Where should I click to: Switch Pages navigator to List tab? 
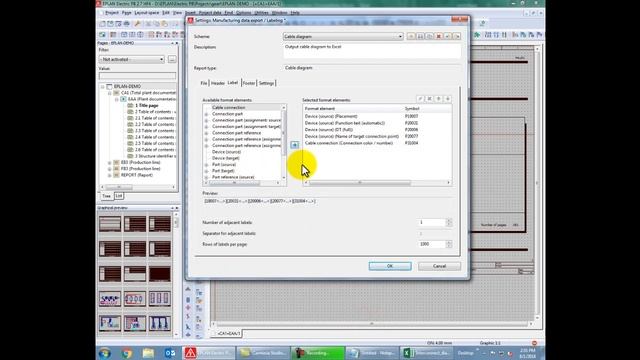pos(119,196)
